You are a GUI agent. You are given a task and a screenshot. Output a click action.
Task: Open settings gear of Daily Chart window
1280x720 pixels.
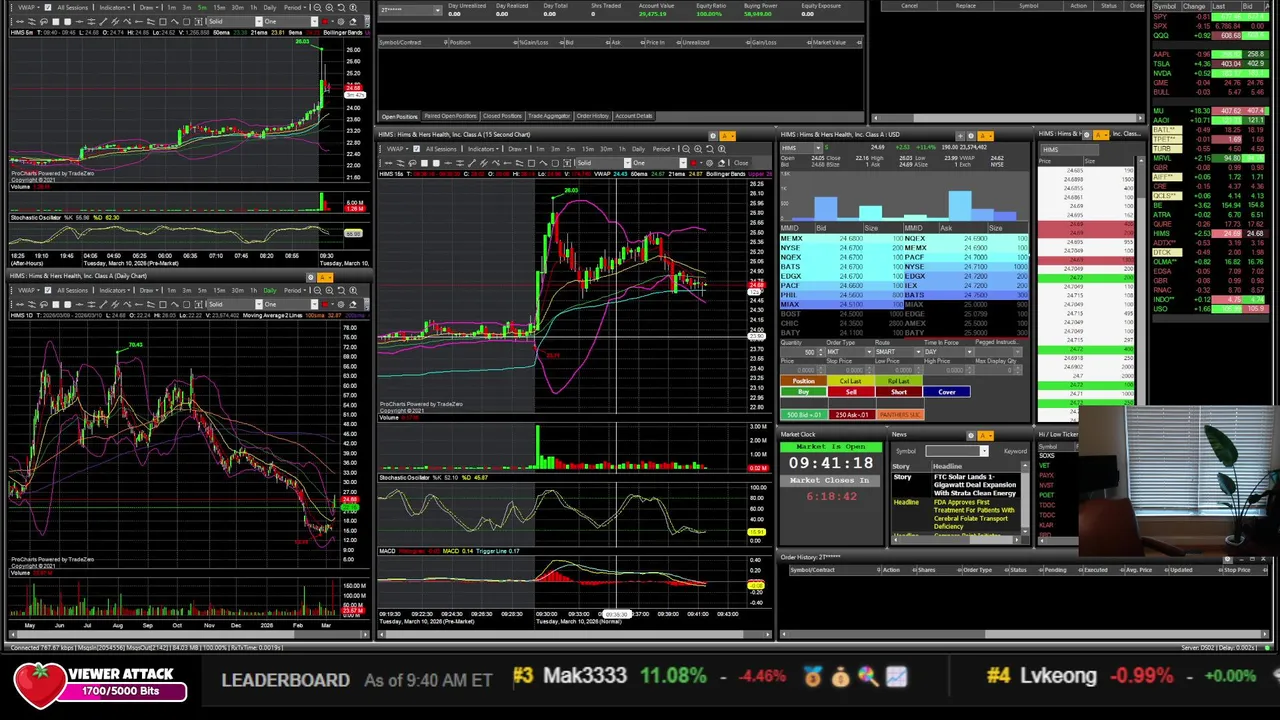(x=311, y=277)
